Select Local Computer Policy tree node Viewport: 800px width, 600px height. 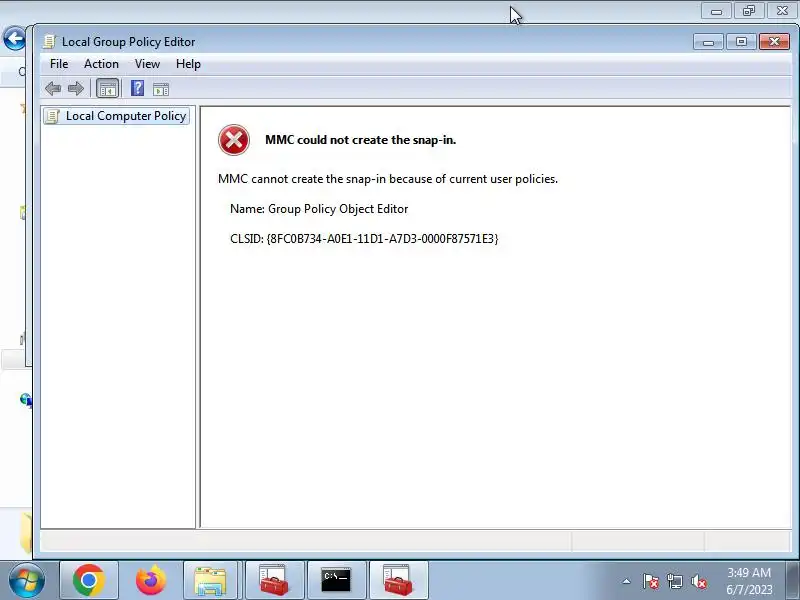pyautogui.click(x=117, y=116)
